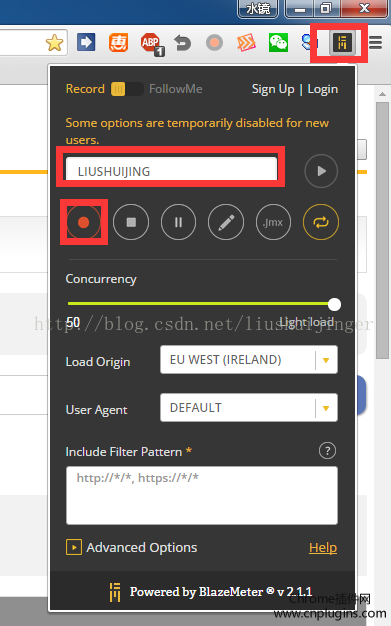Open the User Agent dropdown

tap(249, 408)
